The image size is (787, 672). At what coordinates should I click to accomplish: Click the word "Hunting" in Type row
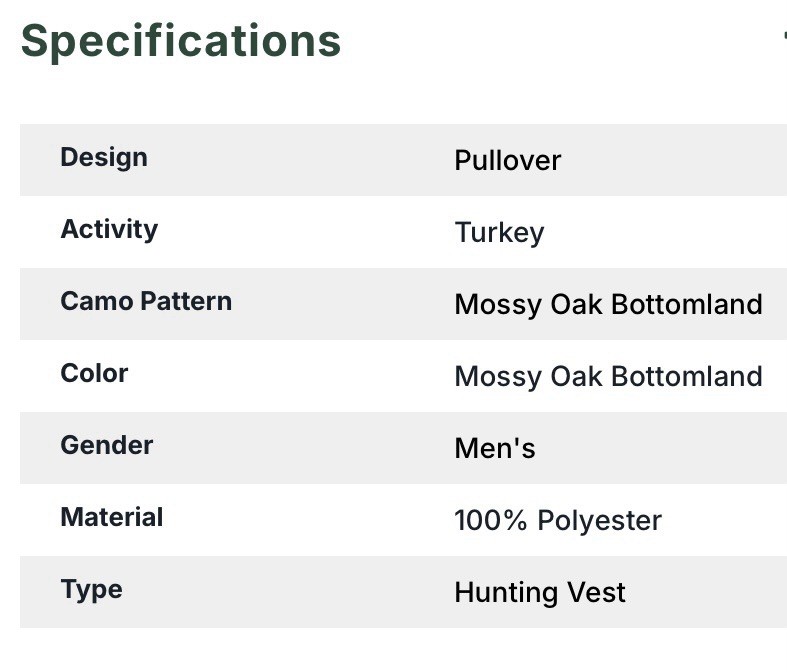tap(501, 593)
